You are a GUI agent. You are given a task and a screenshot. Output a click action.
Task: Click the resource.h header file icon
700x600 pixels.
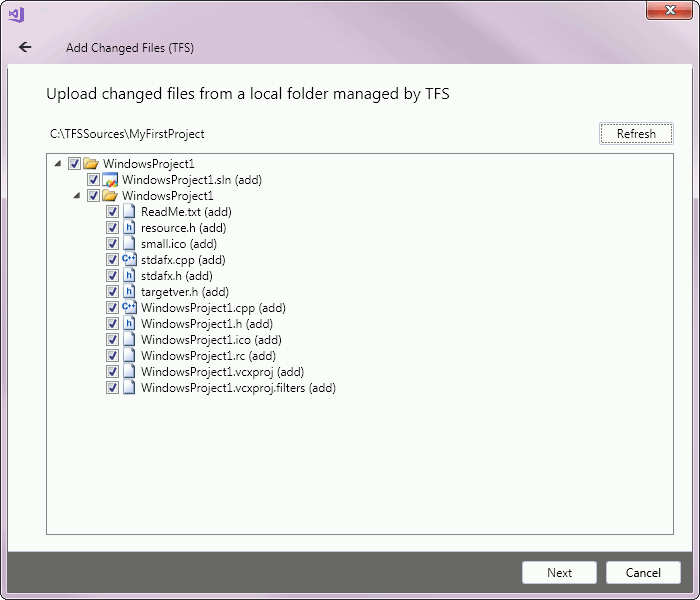129,228
